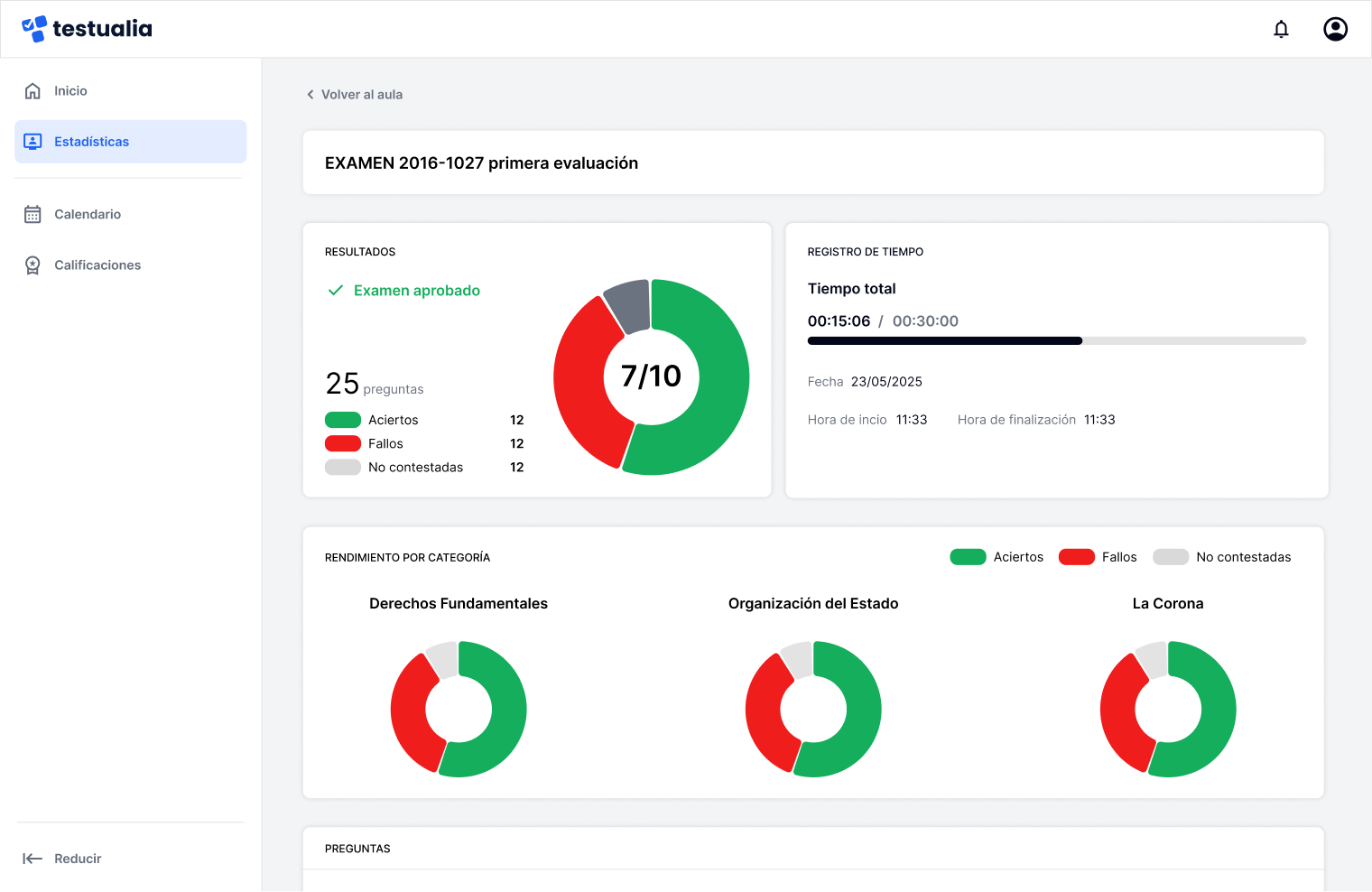This screenshot has height=892, width=1372.
Task: Collapse the sidebar using Reducir
Action: [78, 858]
